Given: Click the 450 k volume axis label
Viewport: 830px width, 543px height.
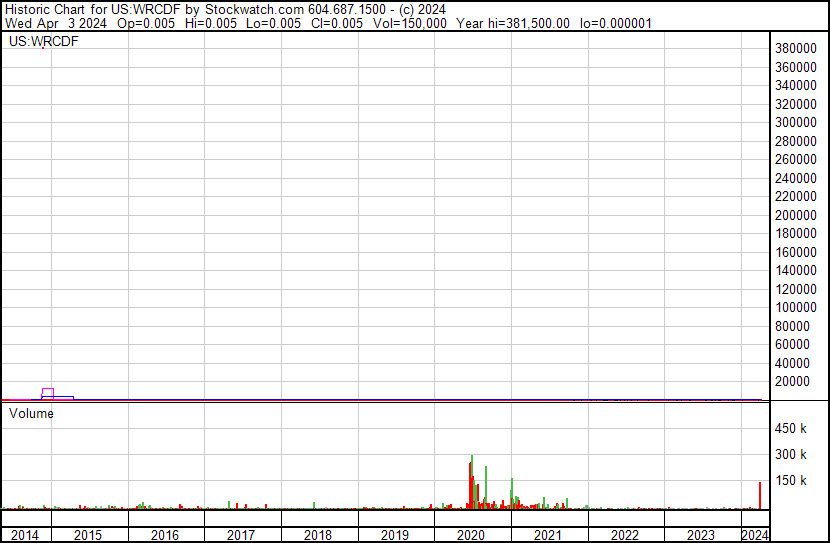Looking at the screenshot, I should [x=791, y=429].
